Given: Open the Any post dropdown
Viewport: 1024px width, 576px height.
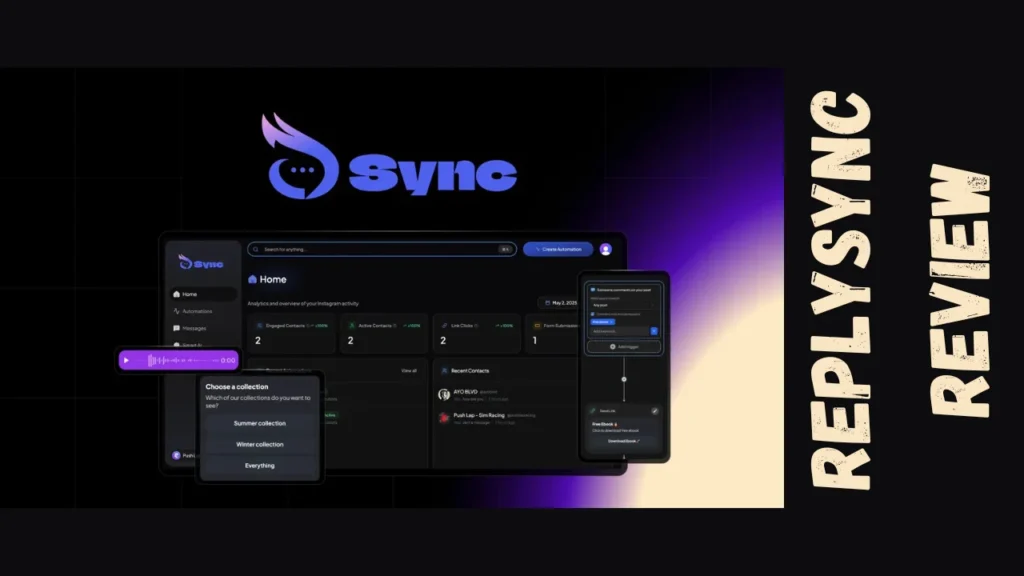Looking at the screenshot, I should click(622, 305).
